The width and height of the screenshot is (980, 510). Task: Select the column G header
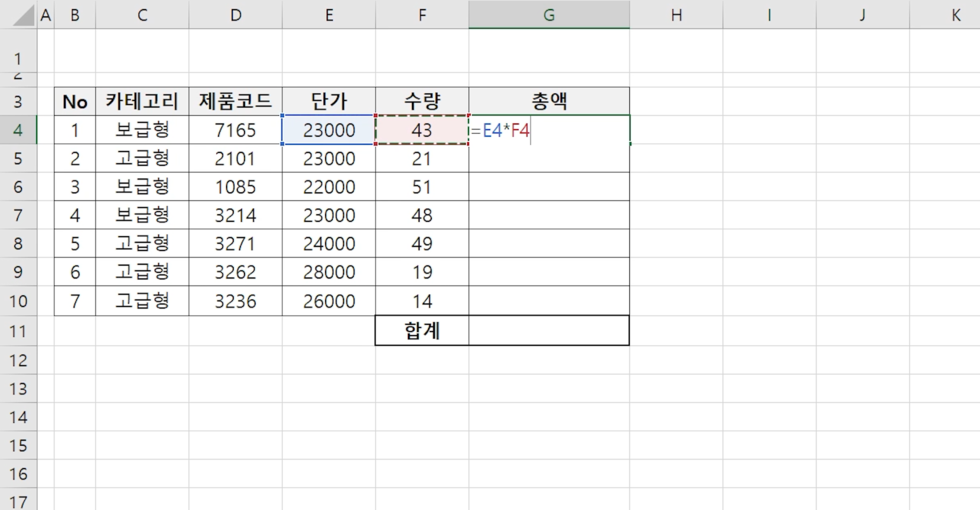click(x=549, y=15)
